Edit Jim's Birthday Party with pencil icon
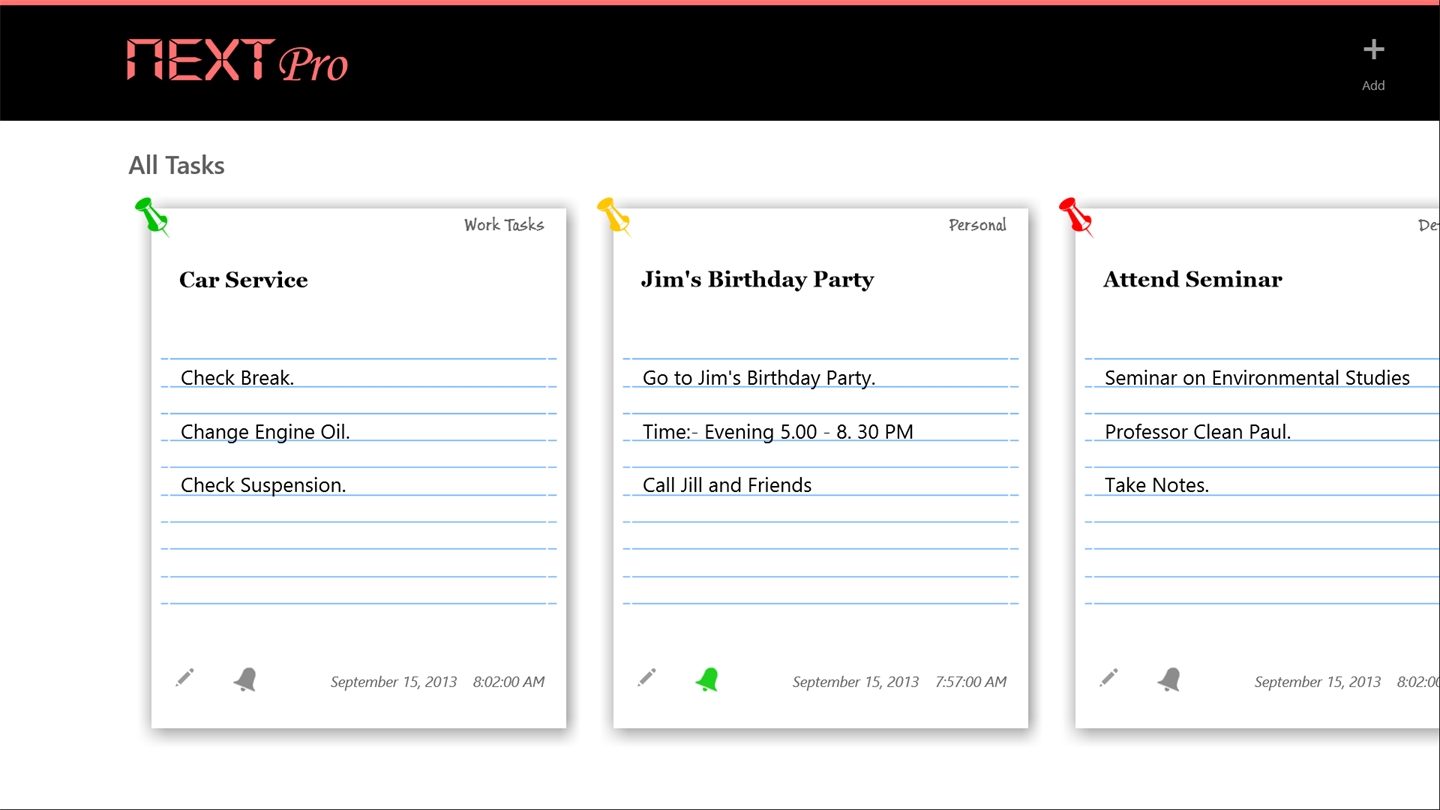This screenshot has height=810, width=1440. 646,678
